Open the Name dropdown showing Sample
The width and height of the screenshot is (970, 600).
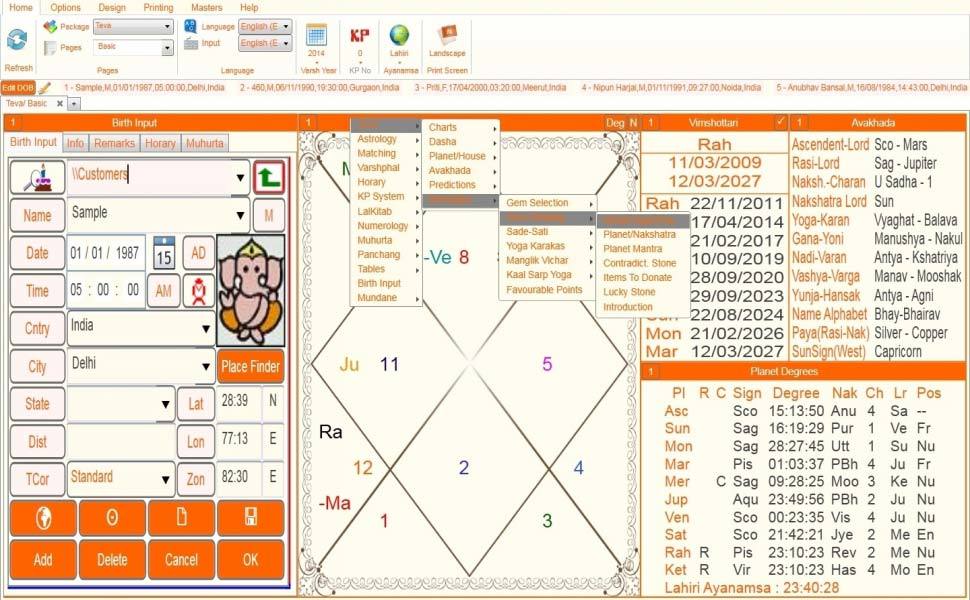[x=240, y=215]
